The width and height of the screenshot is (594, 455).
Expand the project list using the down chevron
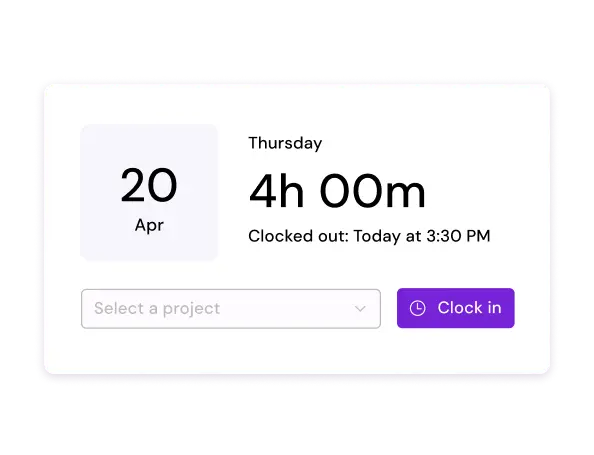[x=360, y=309]
